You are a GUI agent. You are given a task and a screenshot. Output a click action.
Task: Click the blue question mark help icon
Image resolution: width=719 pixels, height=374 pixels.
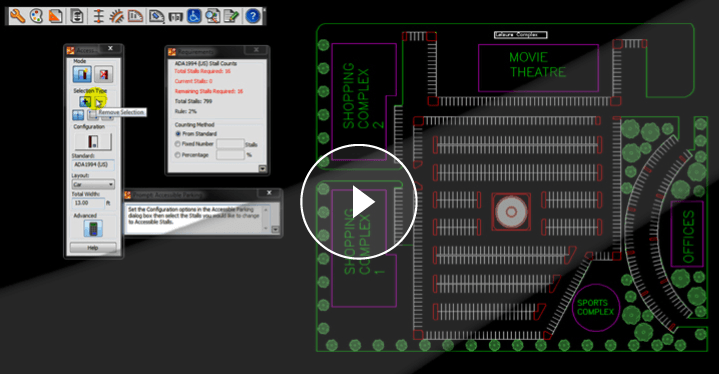click(x=253, y=16)
